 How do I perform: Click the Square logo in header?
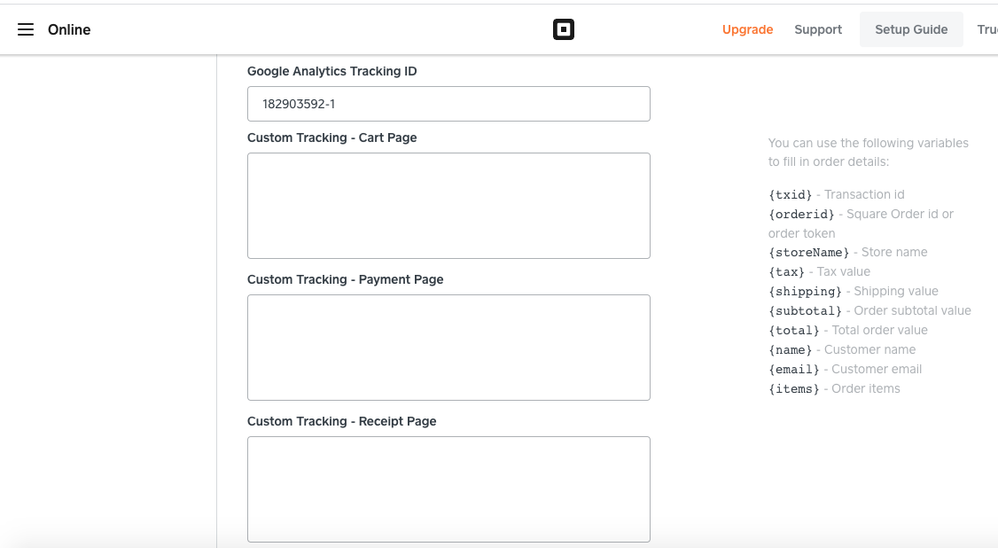(x=563, y=30)
